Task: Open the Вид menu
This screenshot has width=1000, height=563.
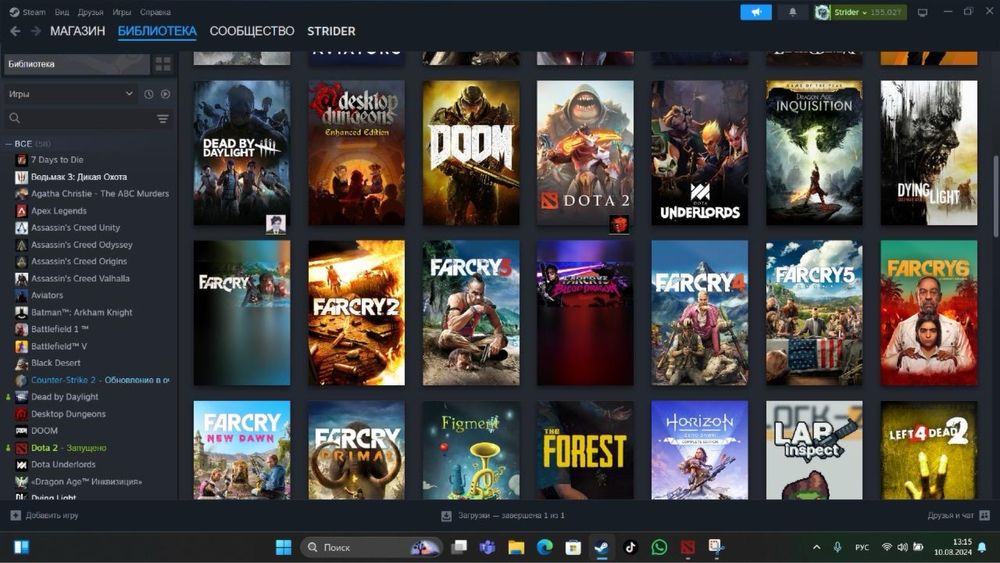Action: pyautogui.click(x=62, y=12)
